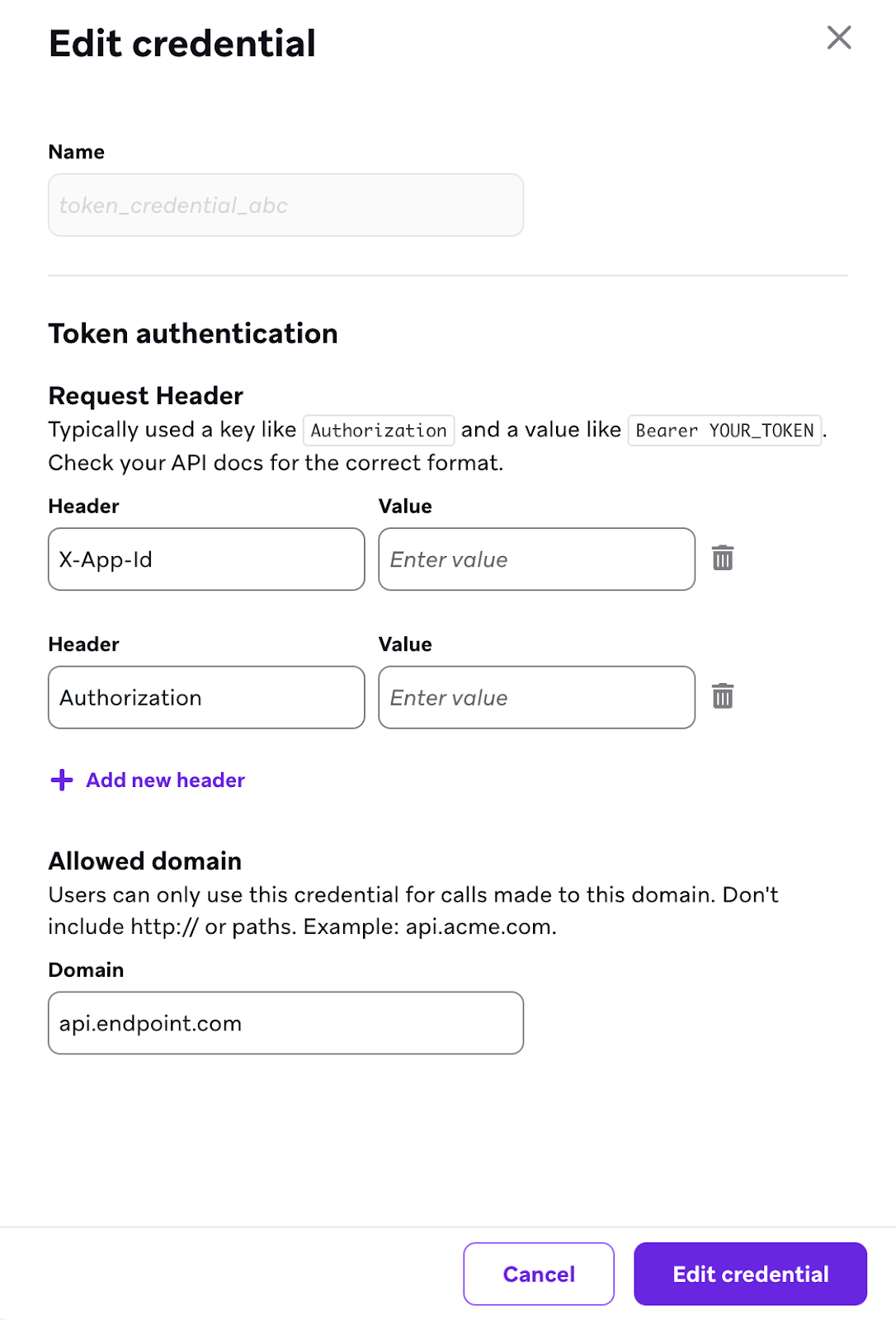
Task: Click the Token authentication heading
Action: pos(193,333)
